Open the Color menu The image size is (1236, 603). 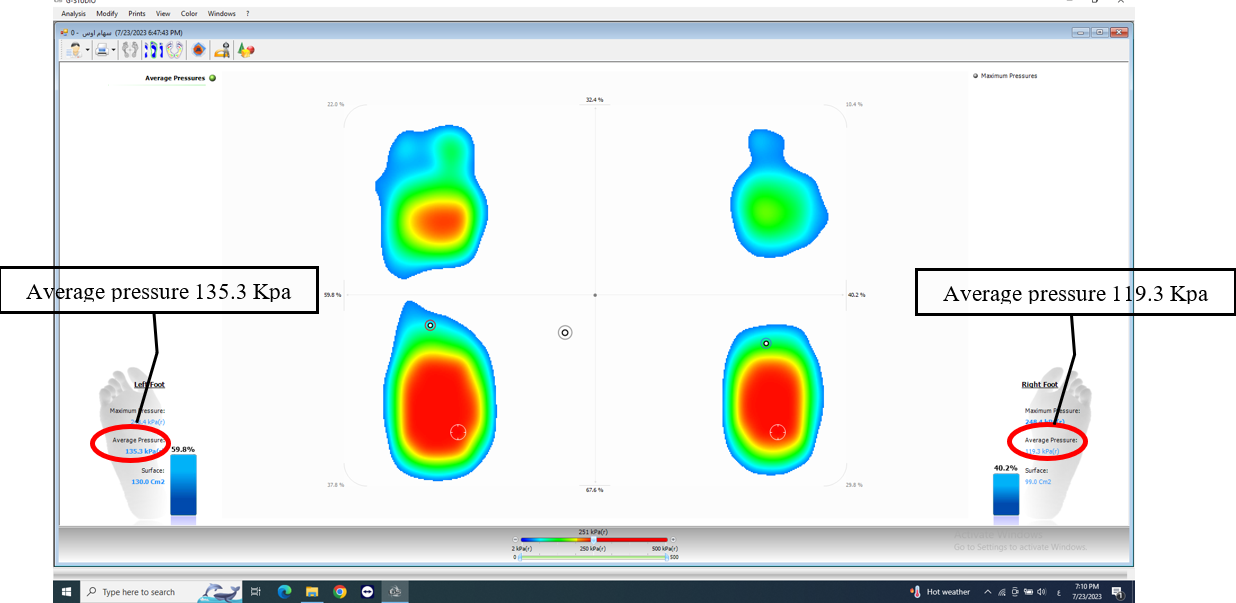coord(189,14)
